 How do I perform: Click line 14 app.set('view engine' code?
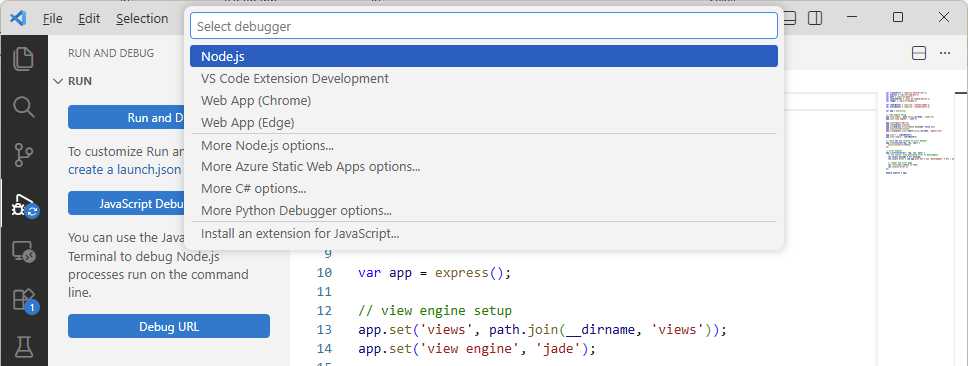click(x=477, y=349)
